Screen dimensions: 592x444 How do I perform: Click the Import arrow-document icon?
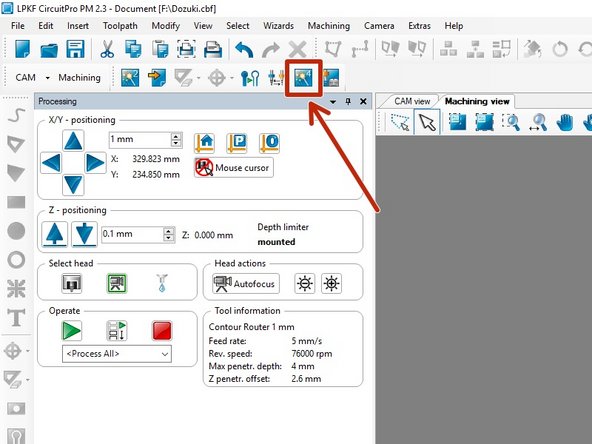coord(157,78)
